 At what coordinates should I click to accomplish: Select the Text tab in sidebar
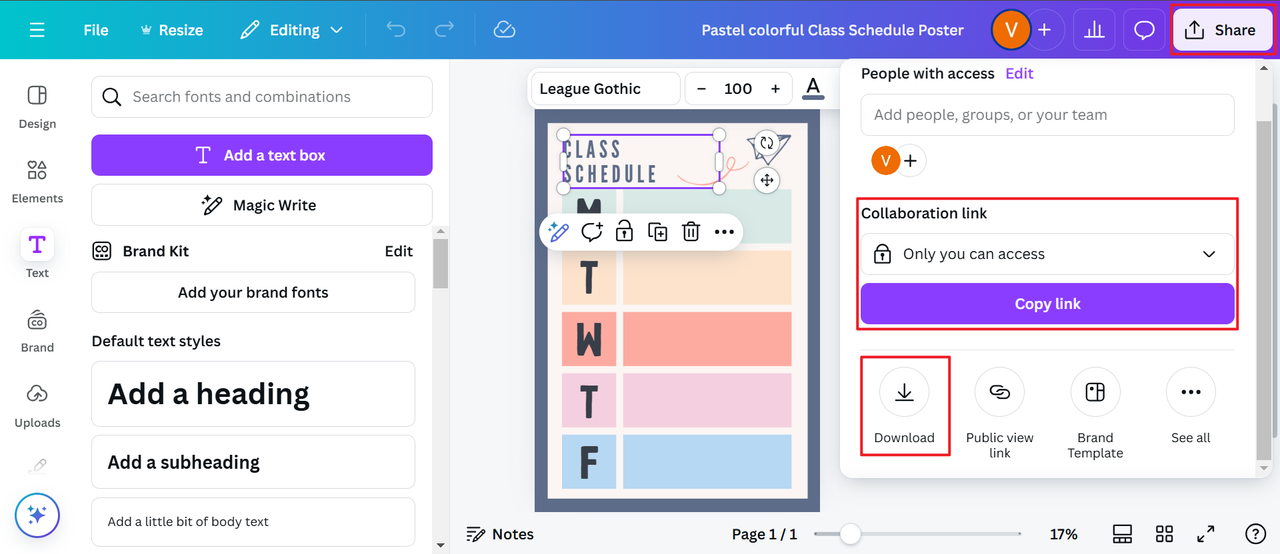point(37,255)
